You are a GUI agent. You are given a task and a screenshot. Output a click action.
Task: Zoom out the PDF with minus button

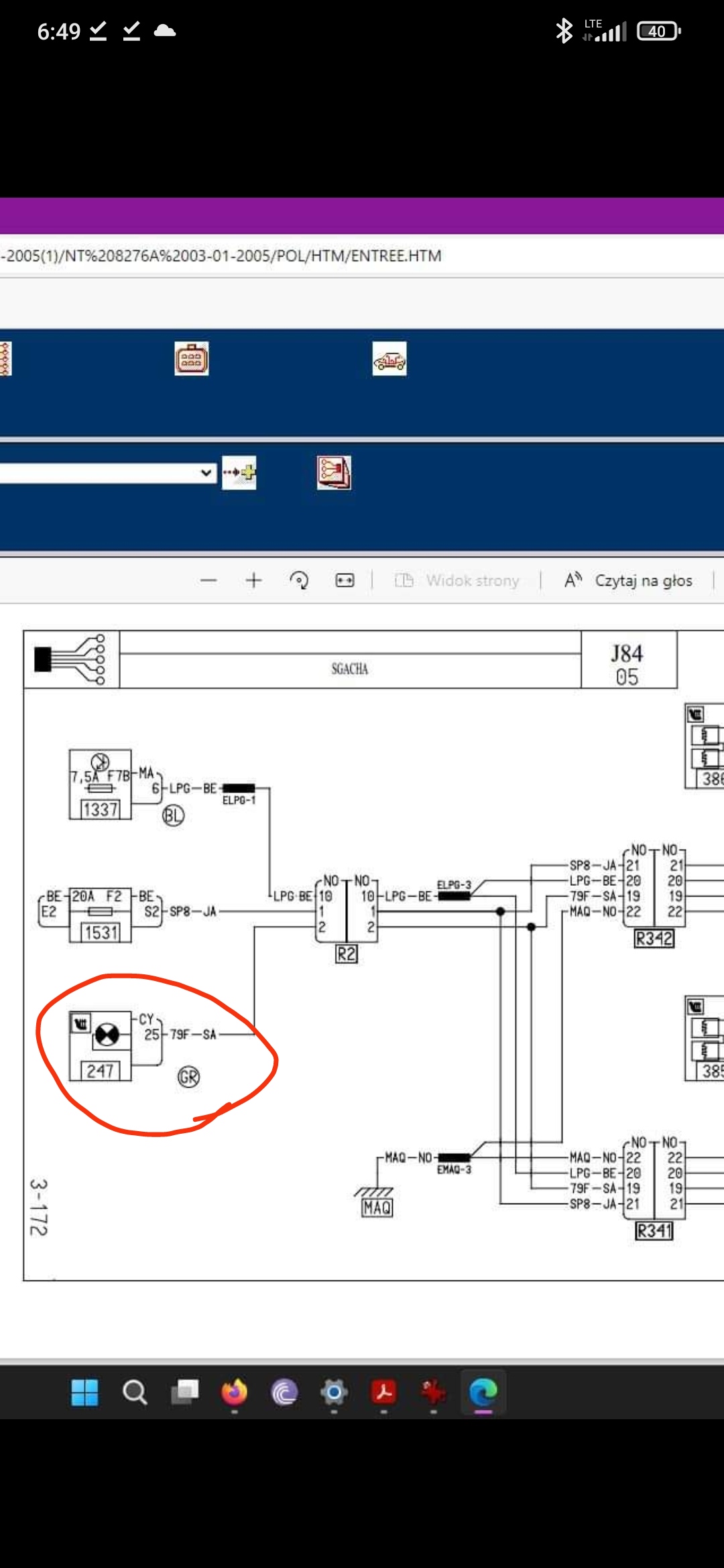208,580
